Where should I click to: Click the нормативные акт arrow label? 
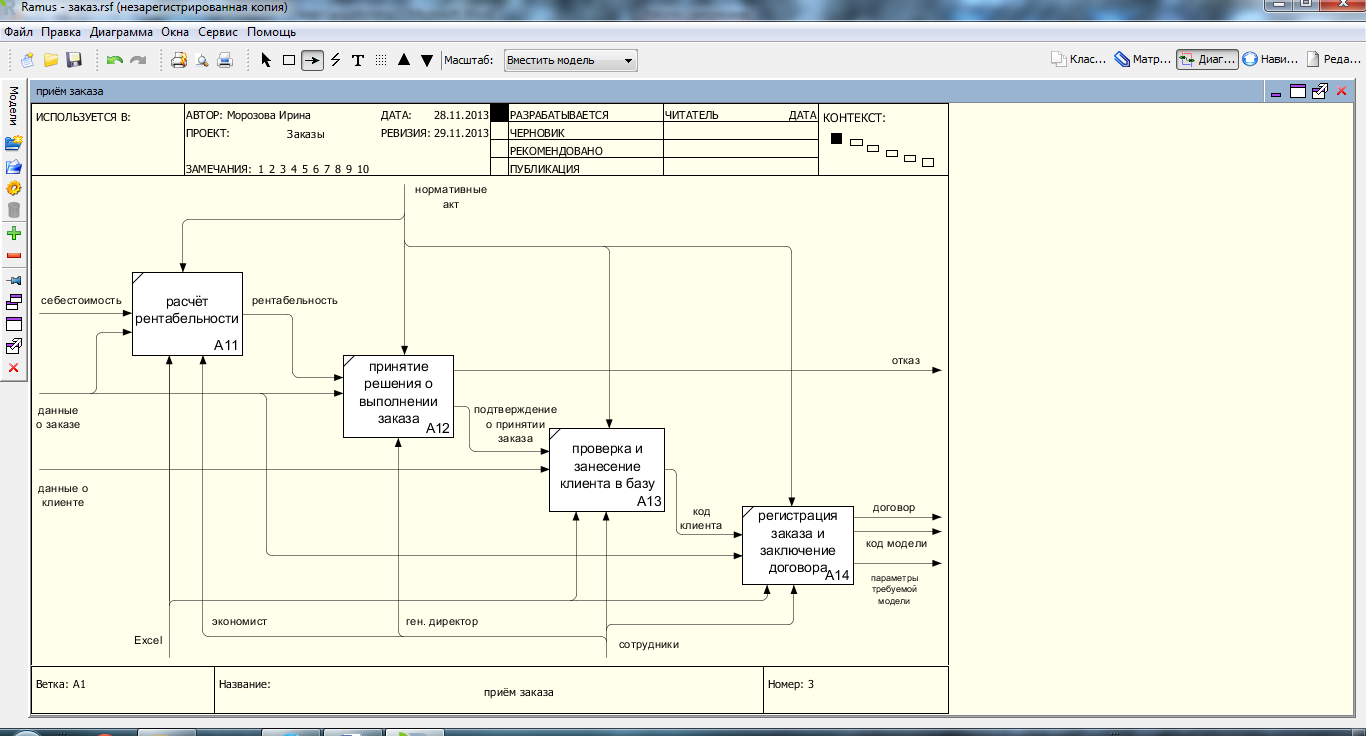click(451, 196)
